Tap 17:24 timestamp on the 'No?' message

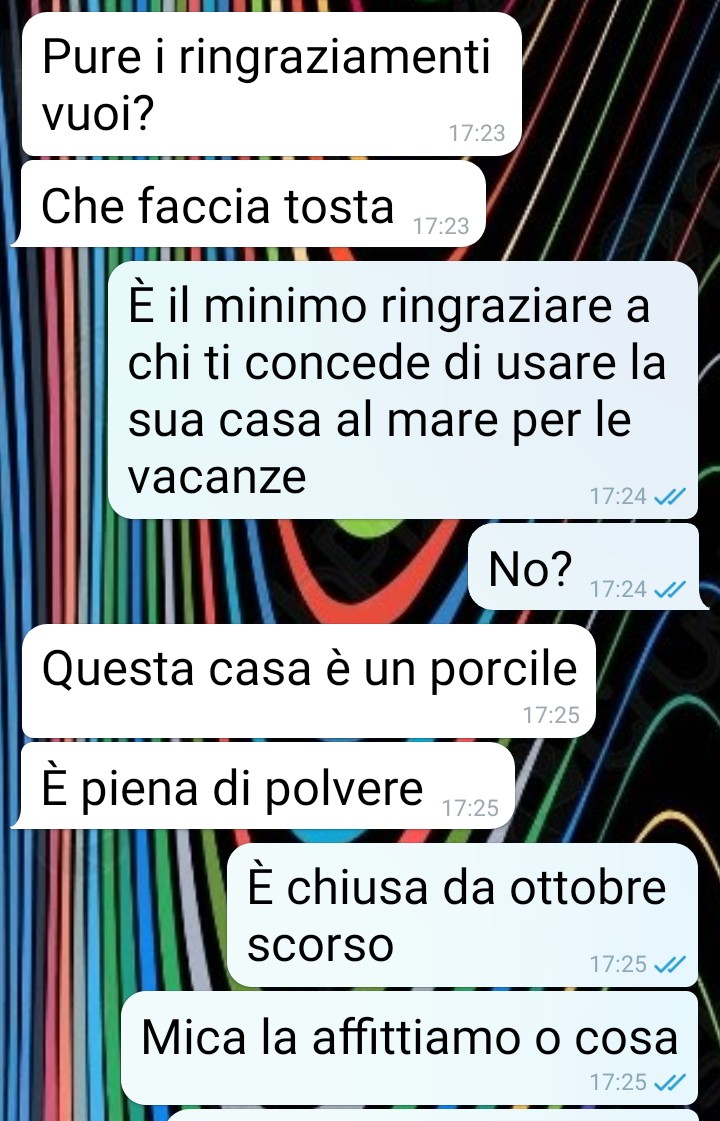[x=618, y=589]
